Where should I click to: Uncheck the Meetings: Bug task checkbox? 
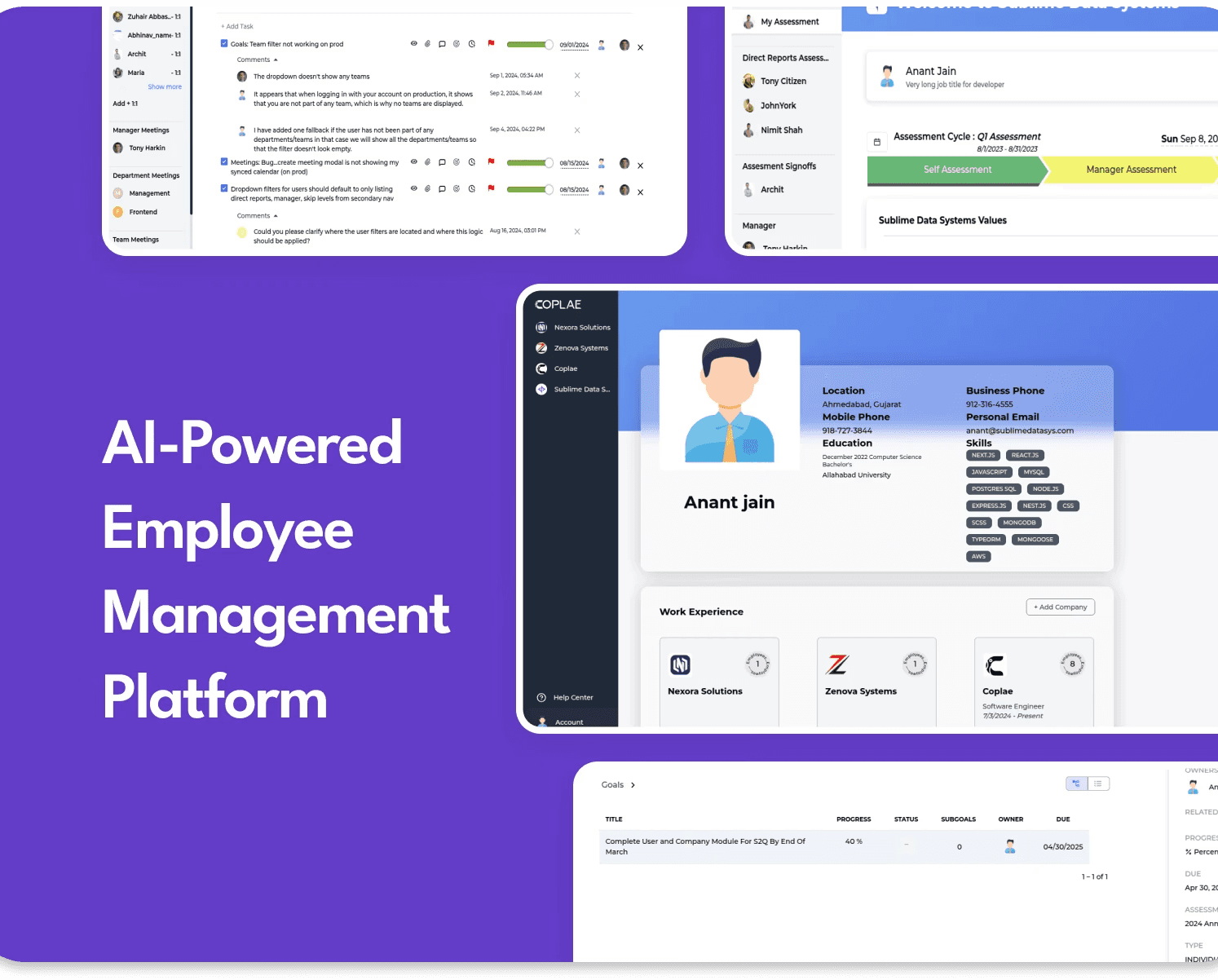(224, 161)
